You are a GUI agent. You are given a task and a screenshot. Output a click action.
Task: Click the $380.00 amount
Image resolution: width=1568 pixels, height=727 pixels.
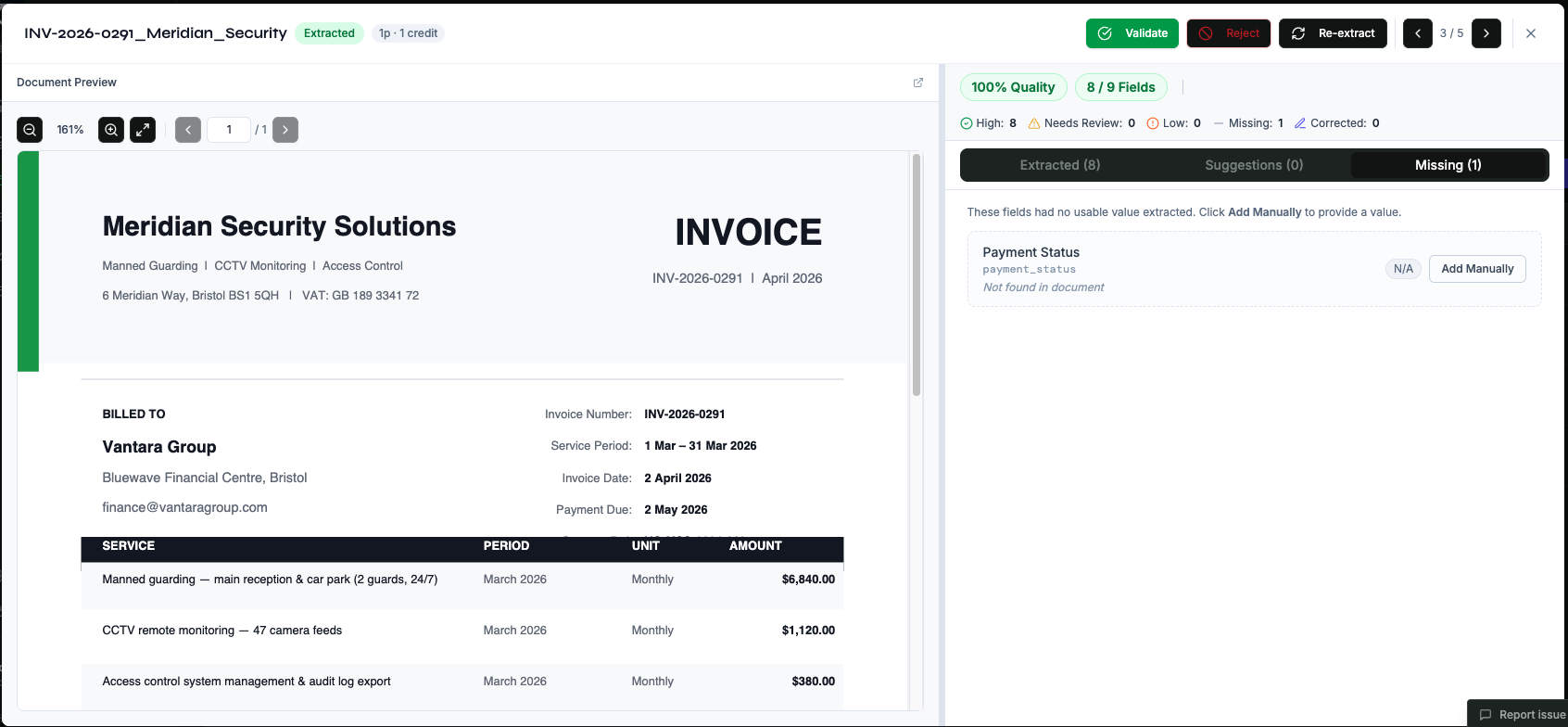813,682
